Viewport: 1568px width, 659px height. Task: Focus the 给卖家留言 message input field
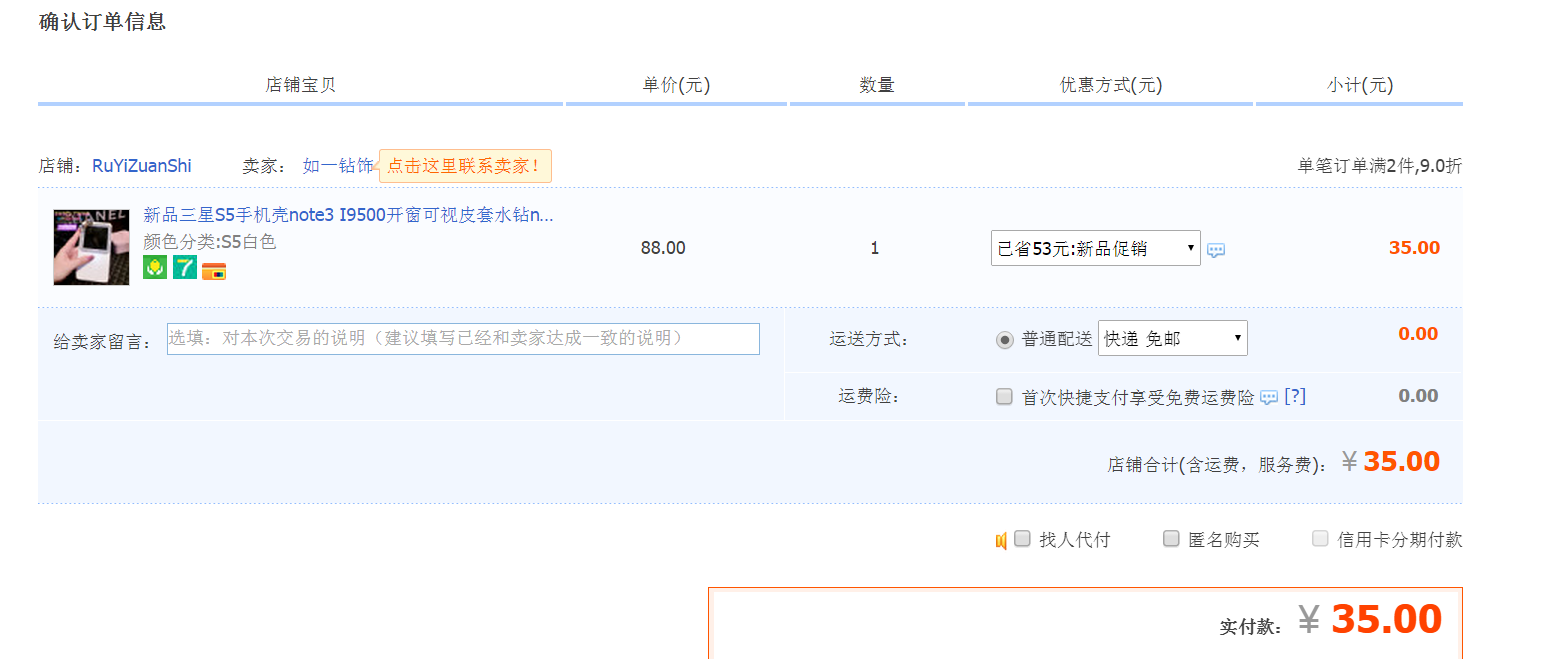(463, 339)
